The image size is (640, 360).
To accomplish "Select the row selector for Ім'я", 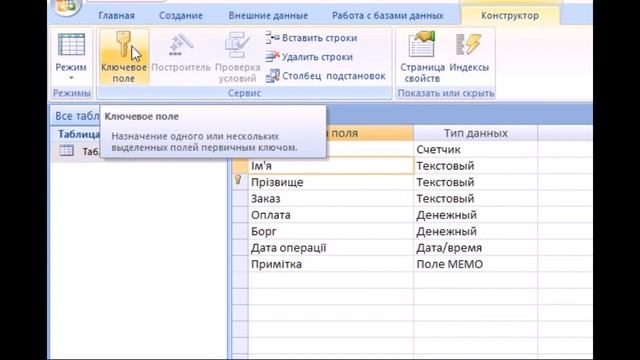I will pos(240,166).
